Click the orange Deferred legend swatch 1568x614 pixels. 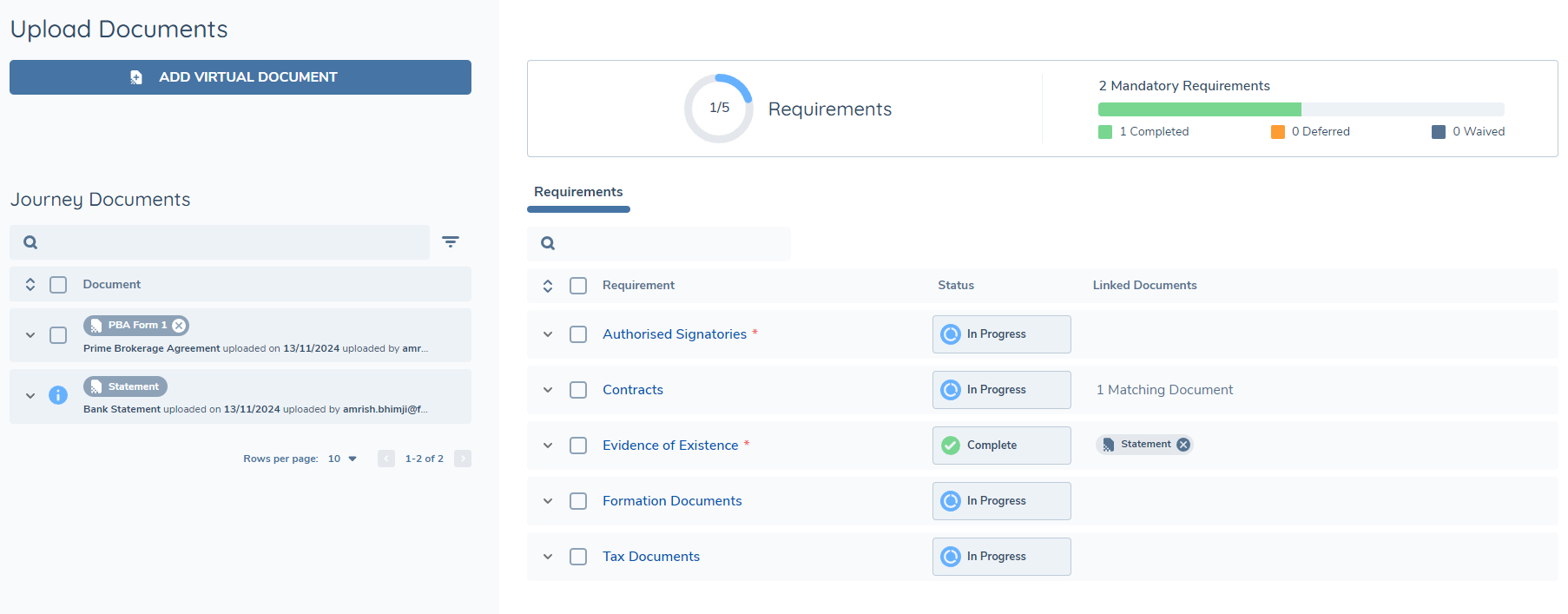pos(1278,132)
